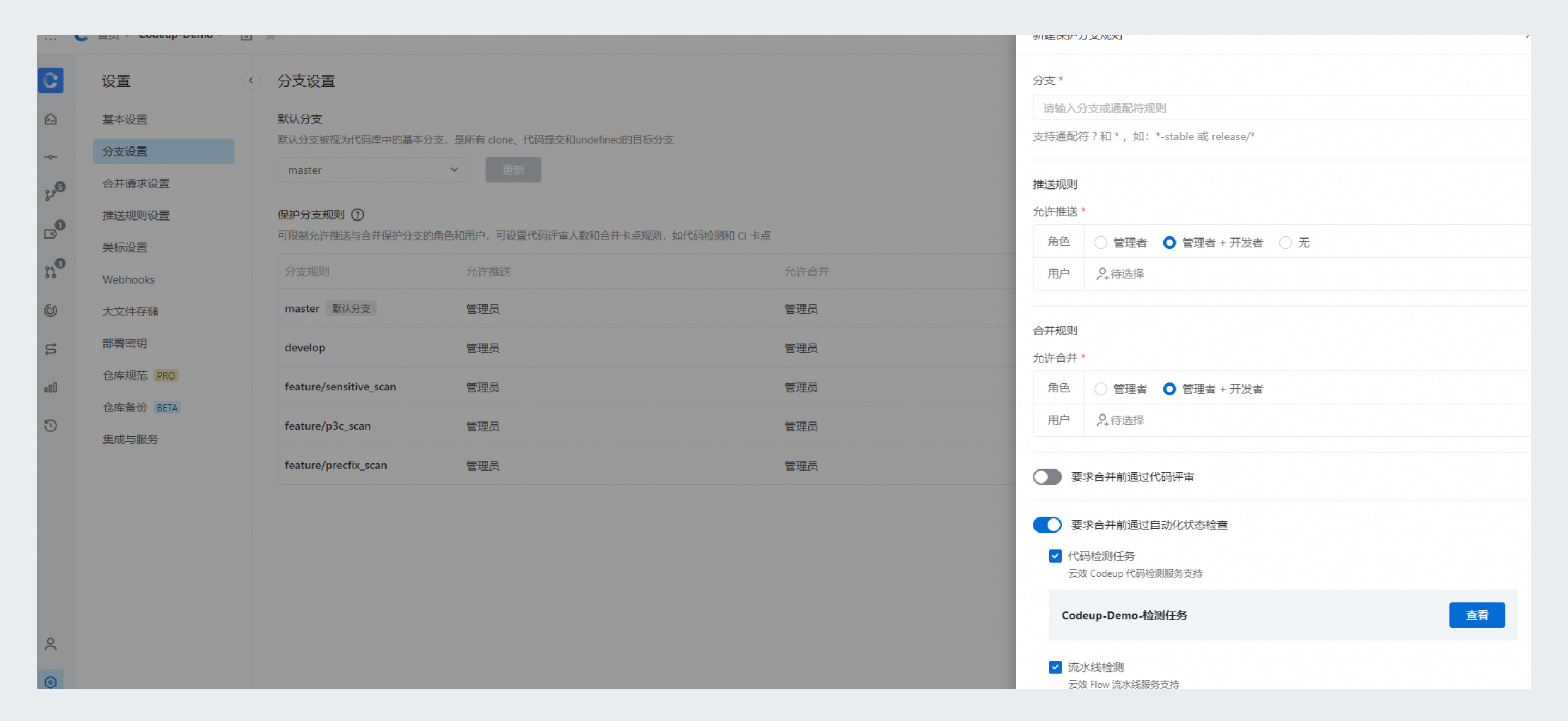The image size is (1568, 721).
Task: Click the 默认分支 tag beside master
Action: (351, 308)
